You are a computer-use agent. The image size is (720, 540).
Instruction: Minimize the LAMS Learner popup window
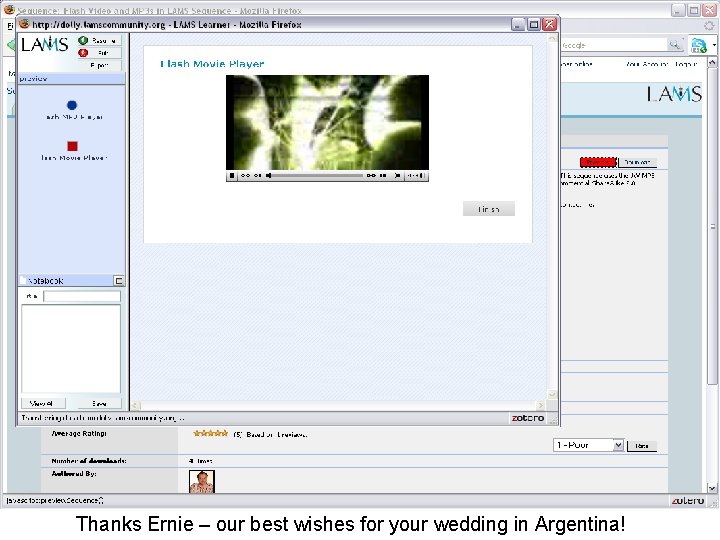click(x=518, y=24)
